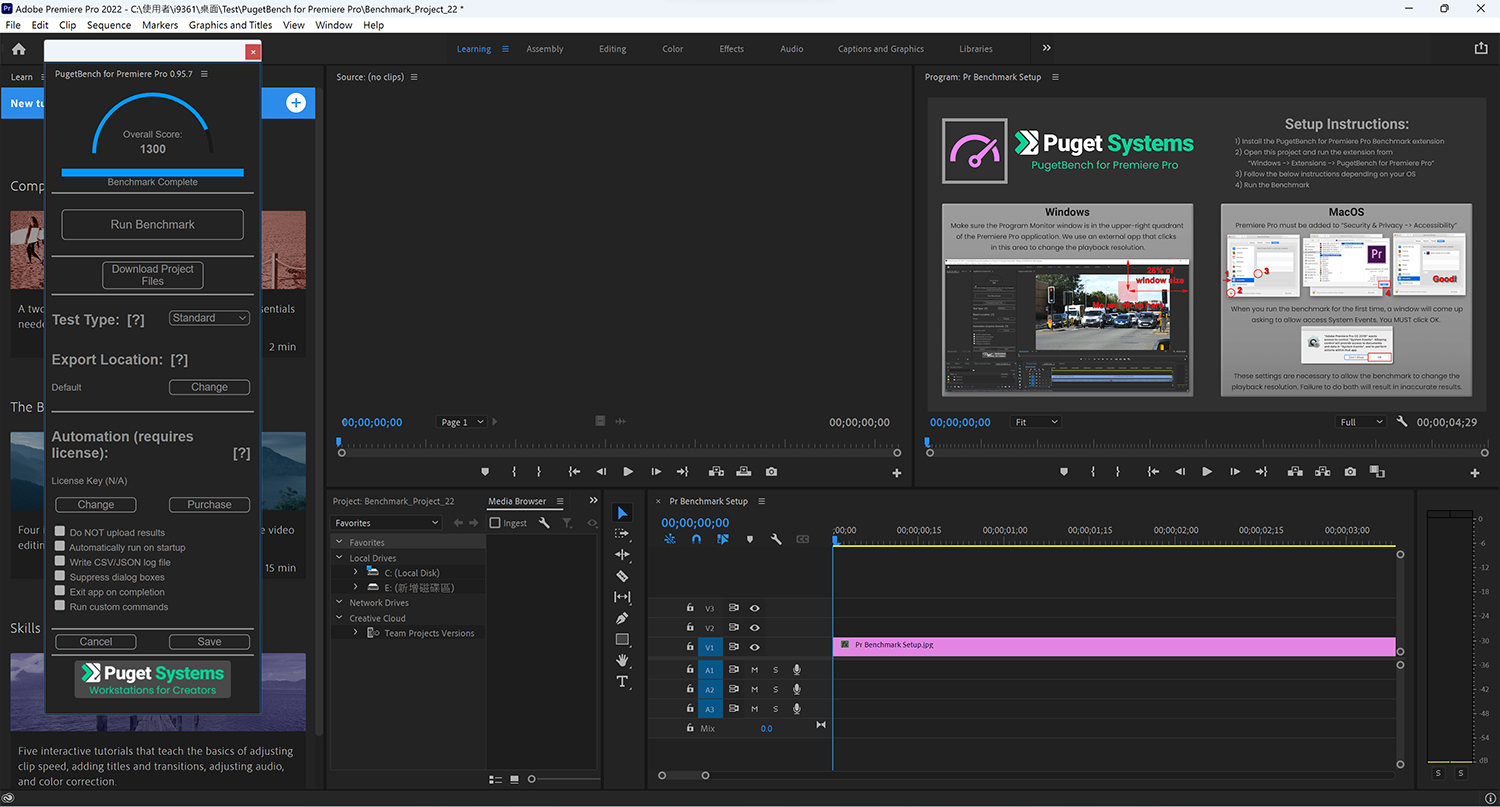Viewport: 1500px width, 807px height.
Task: Select the Razor tool
Action: click(x=622, y=576)
